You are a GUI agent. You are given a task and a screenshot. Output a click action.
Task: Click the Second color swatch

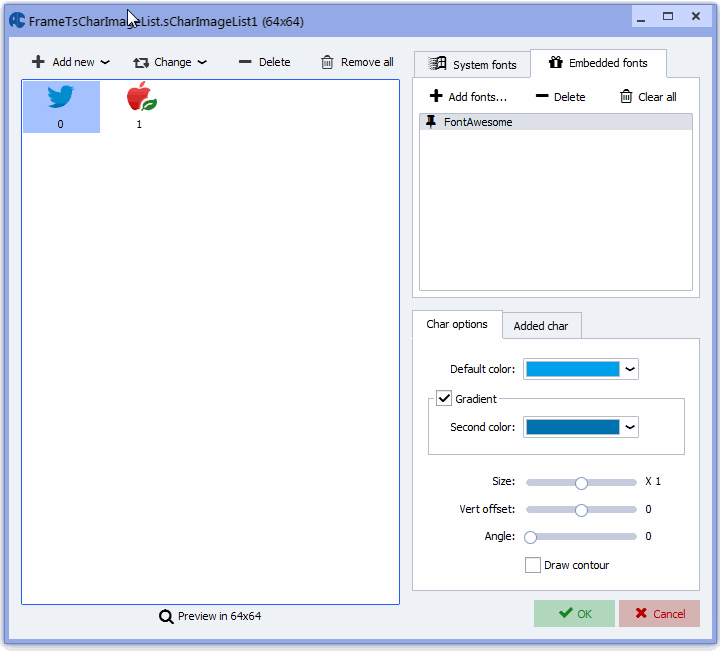573,427
